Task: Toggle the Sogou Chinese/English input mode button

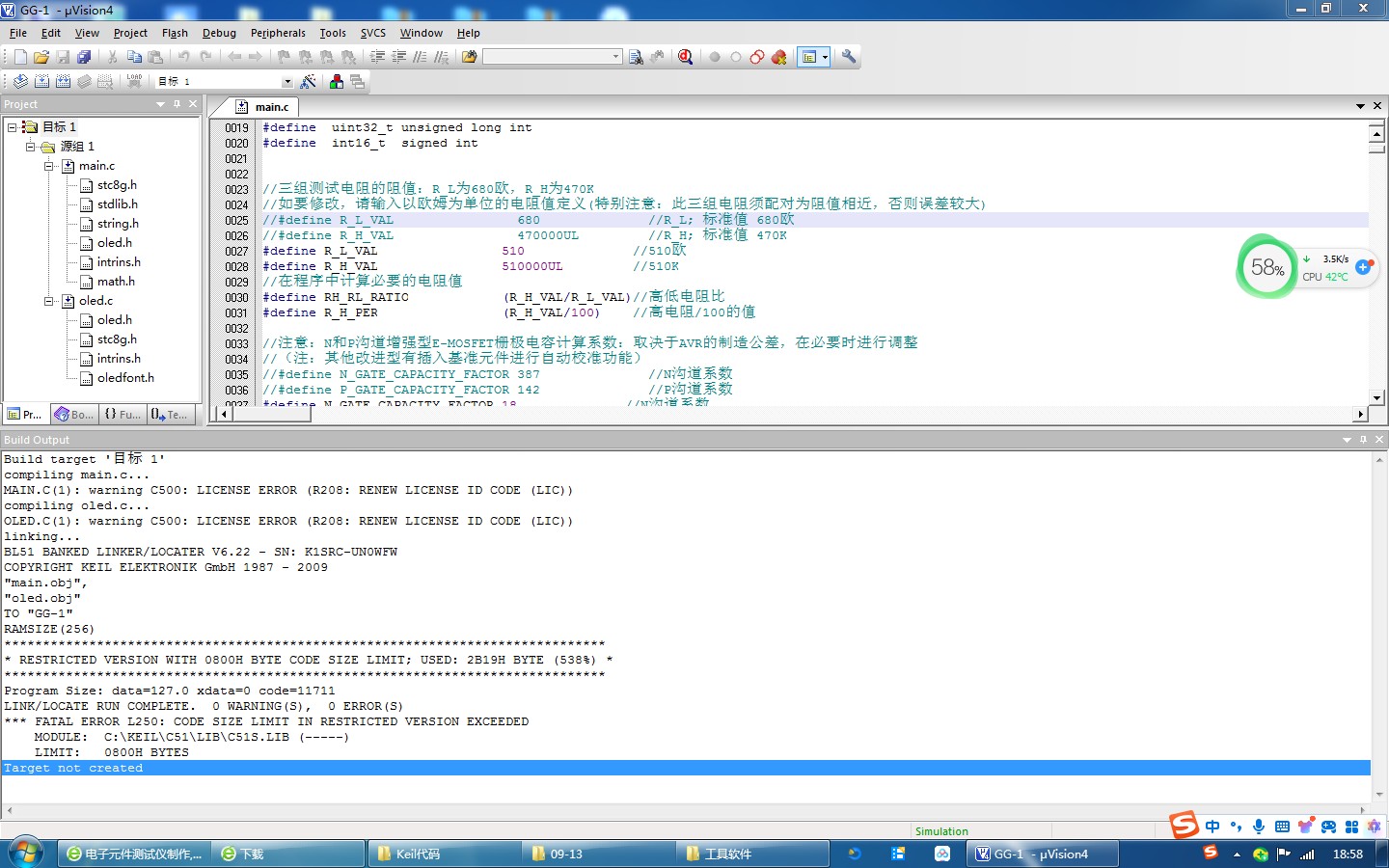Action: 1212,827
